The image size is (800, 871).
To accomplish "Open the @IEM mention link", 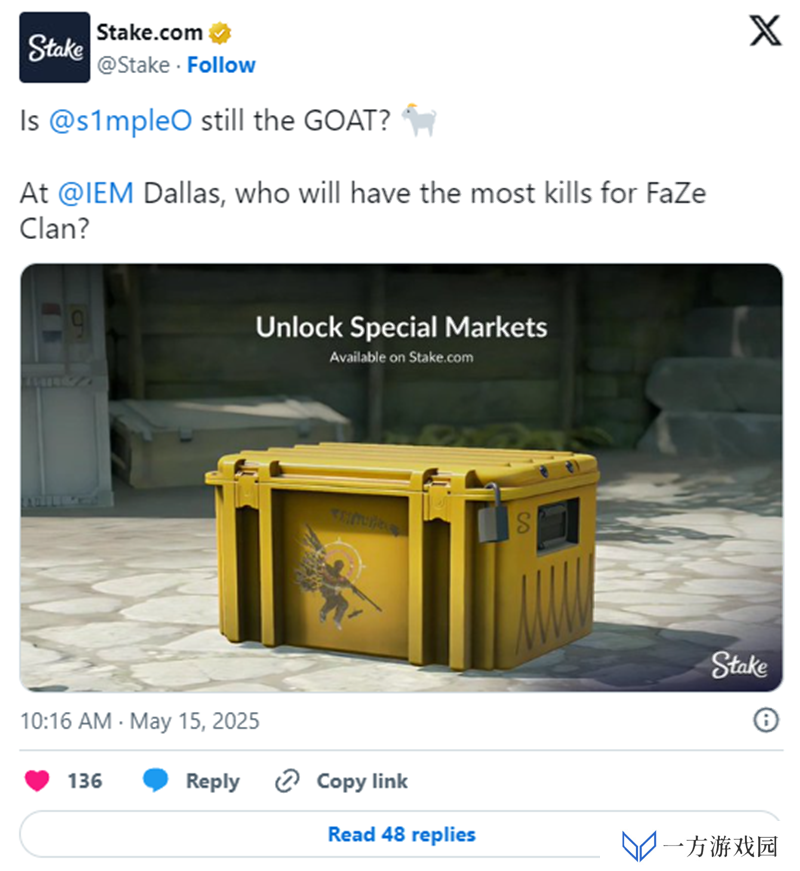I will pyautogui.click(x=96, y=193).
